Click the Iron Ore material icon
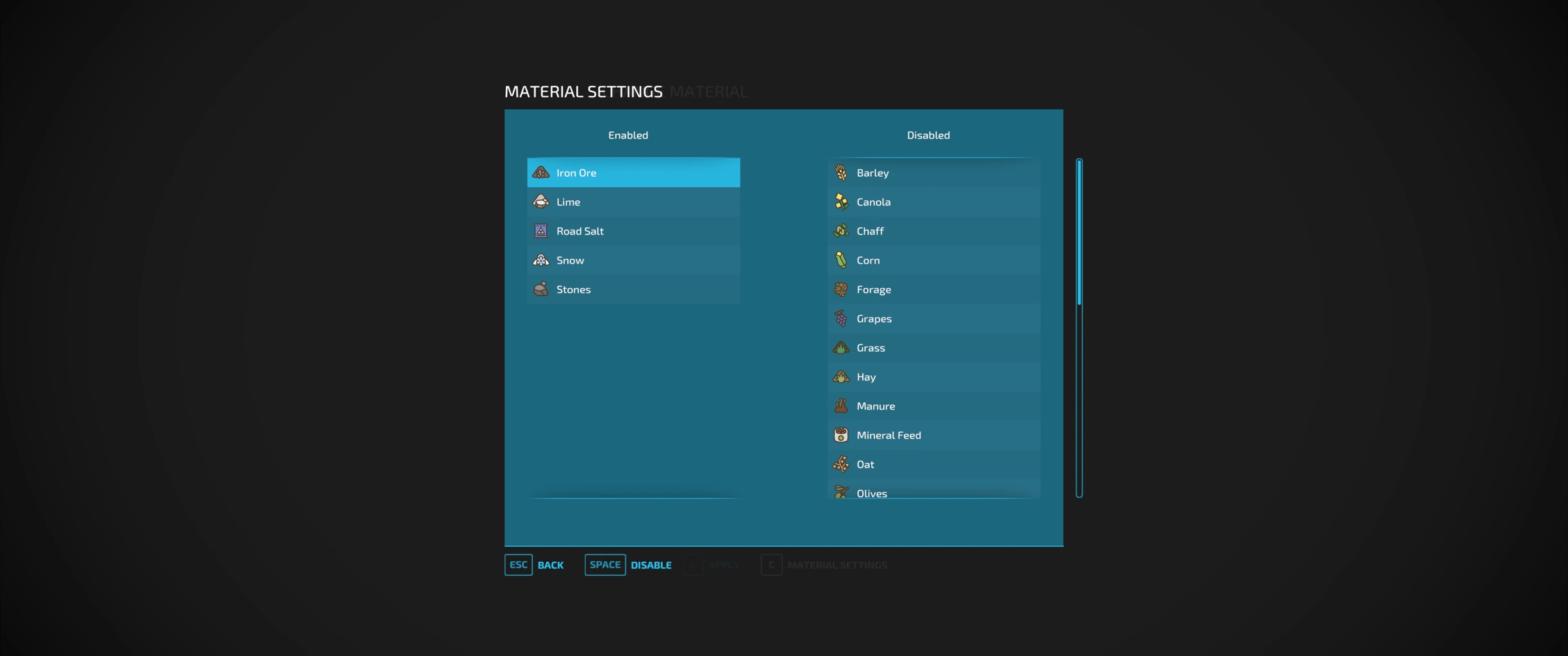The width and height of the screenshot is (1568, 656). [x=541, y=172]
